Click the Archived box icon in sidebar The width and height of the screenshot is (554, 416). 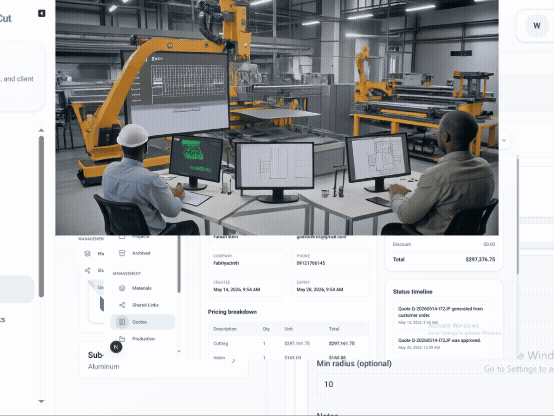point(122,253)
